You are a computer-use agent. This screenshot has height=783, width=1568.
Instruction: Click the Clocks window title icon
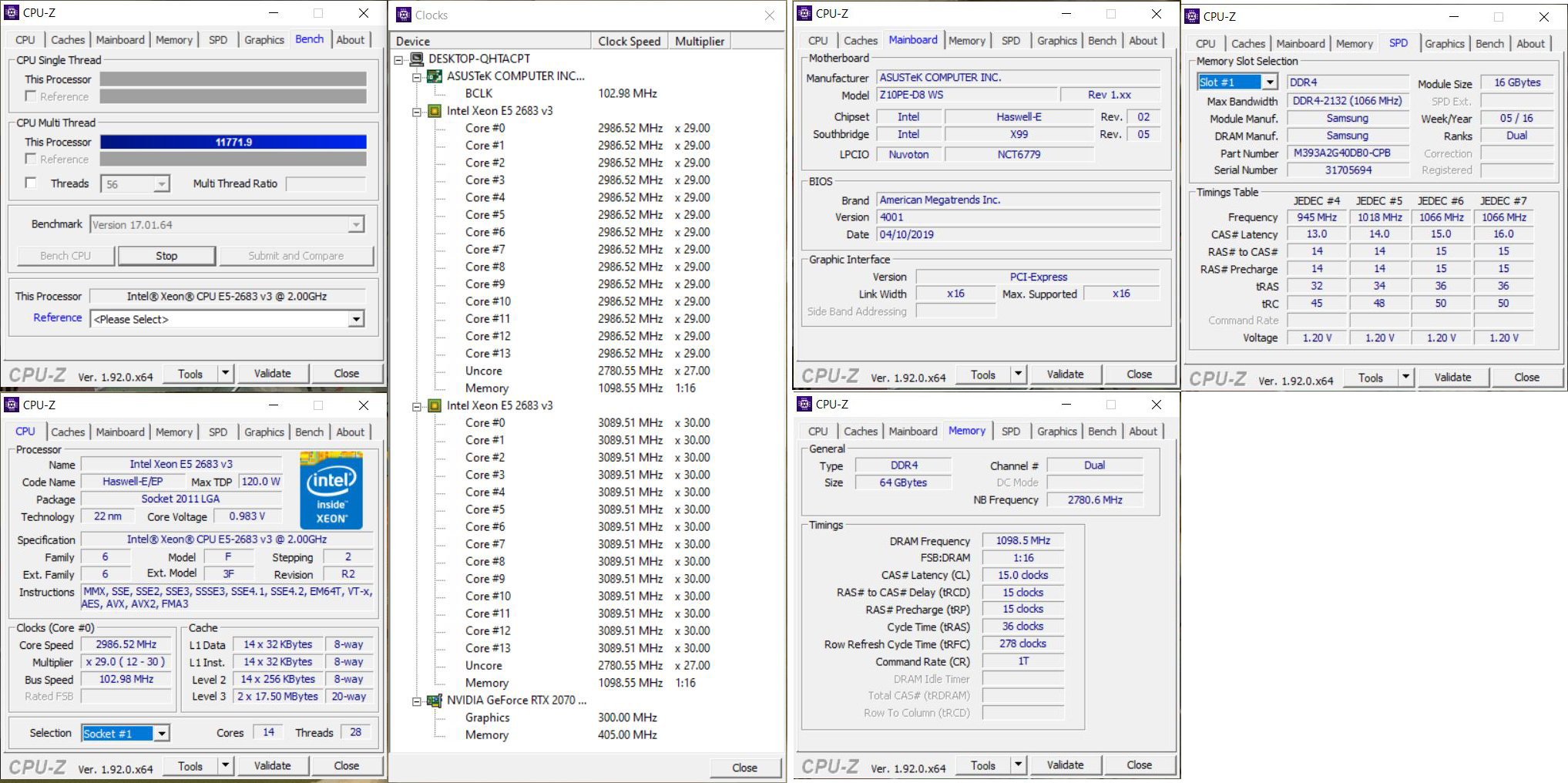click(x=404, y=15)
